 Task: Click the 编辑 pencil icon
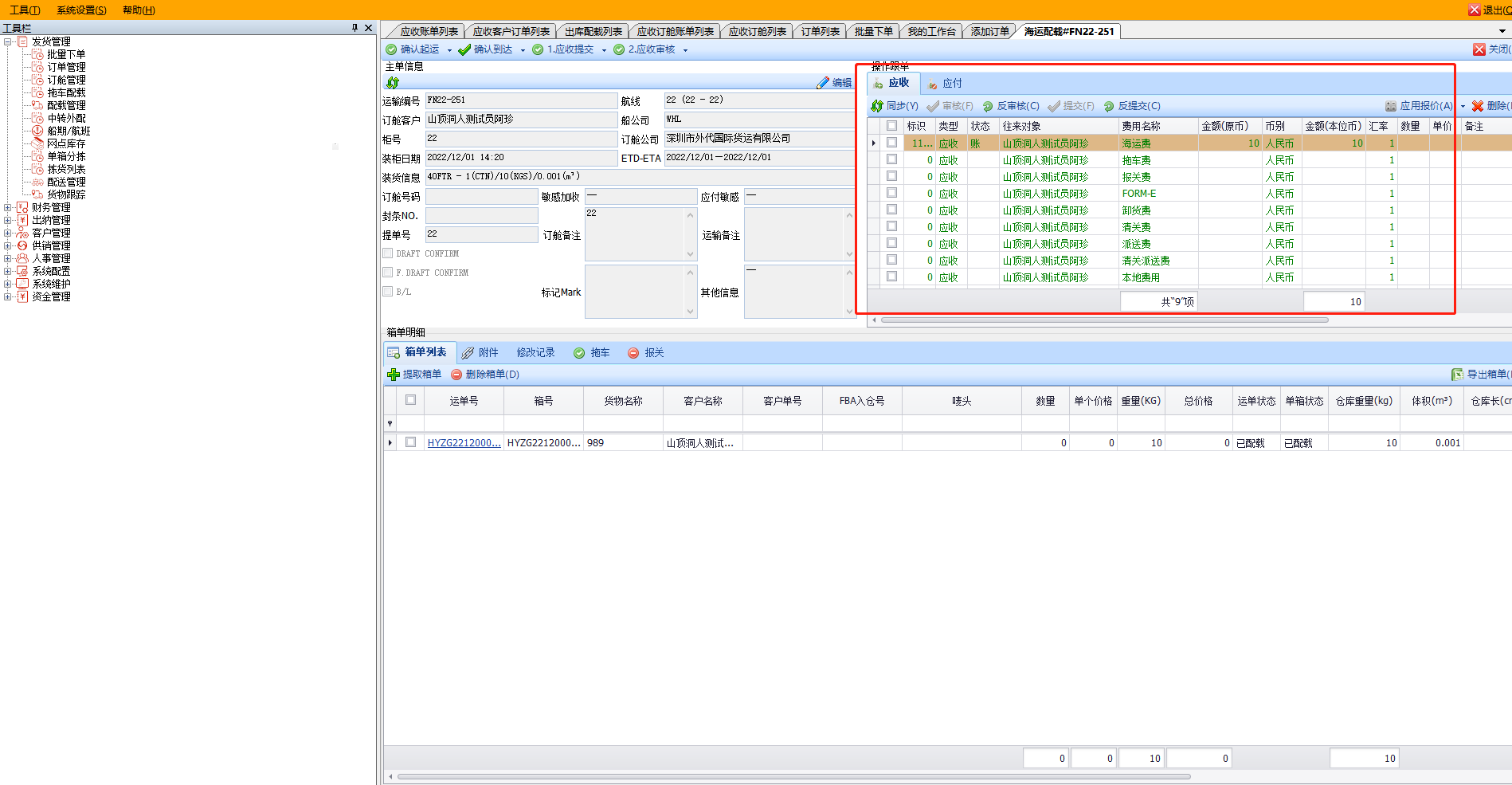coord(823,83)
